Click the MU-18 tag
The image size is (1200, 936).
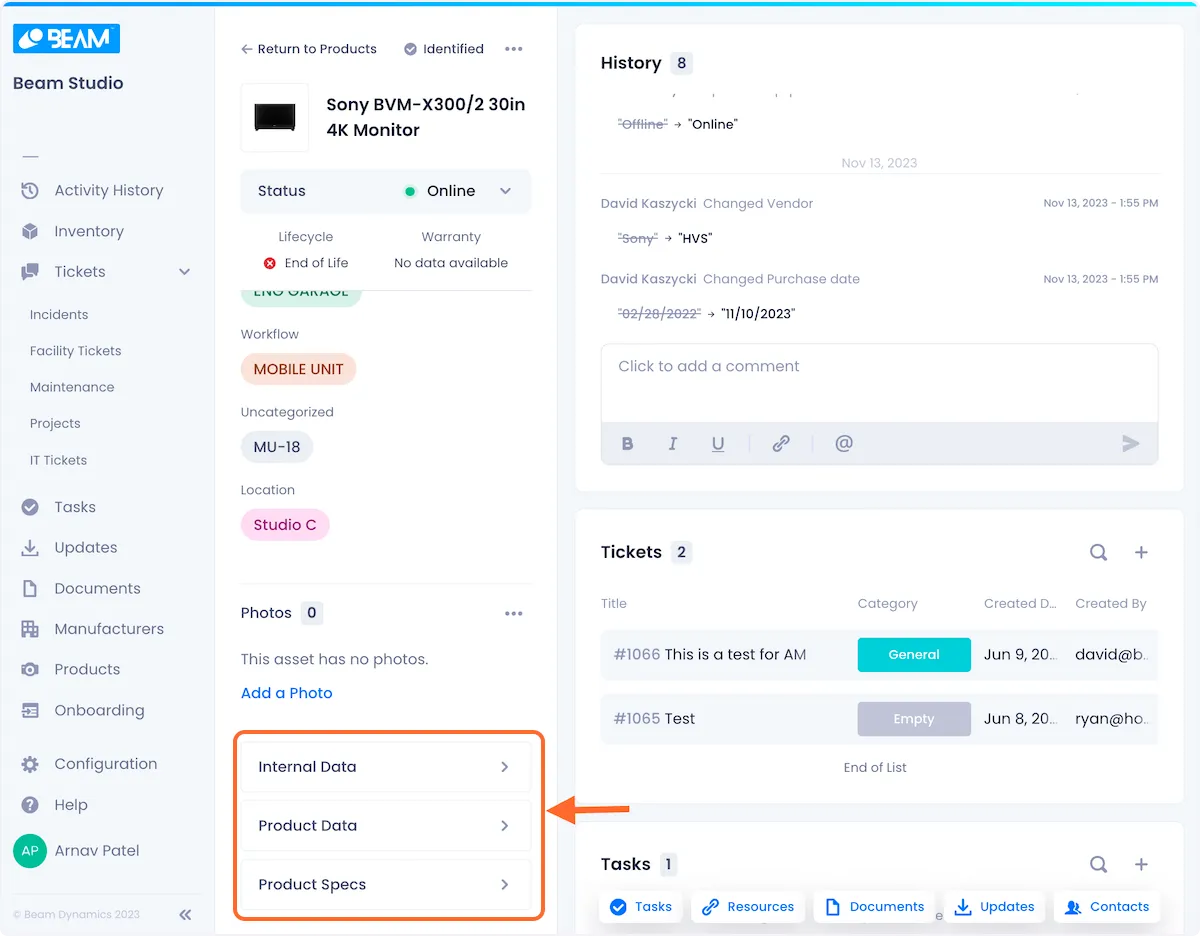tap(277, 447)
